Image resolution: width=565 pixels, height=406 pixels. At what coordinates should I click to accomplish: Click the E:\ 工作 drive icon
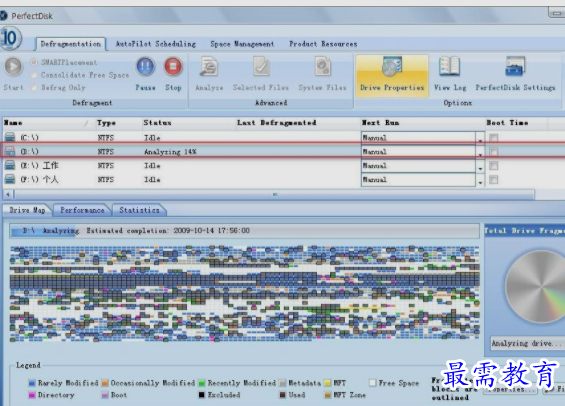pyautogui.click(x=10, y=165)
